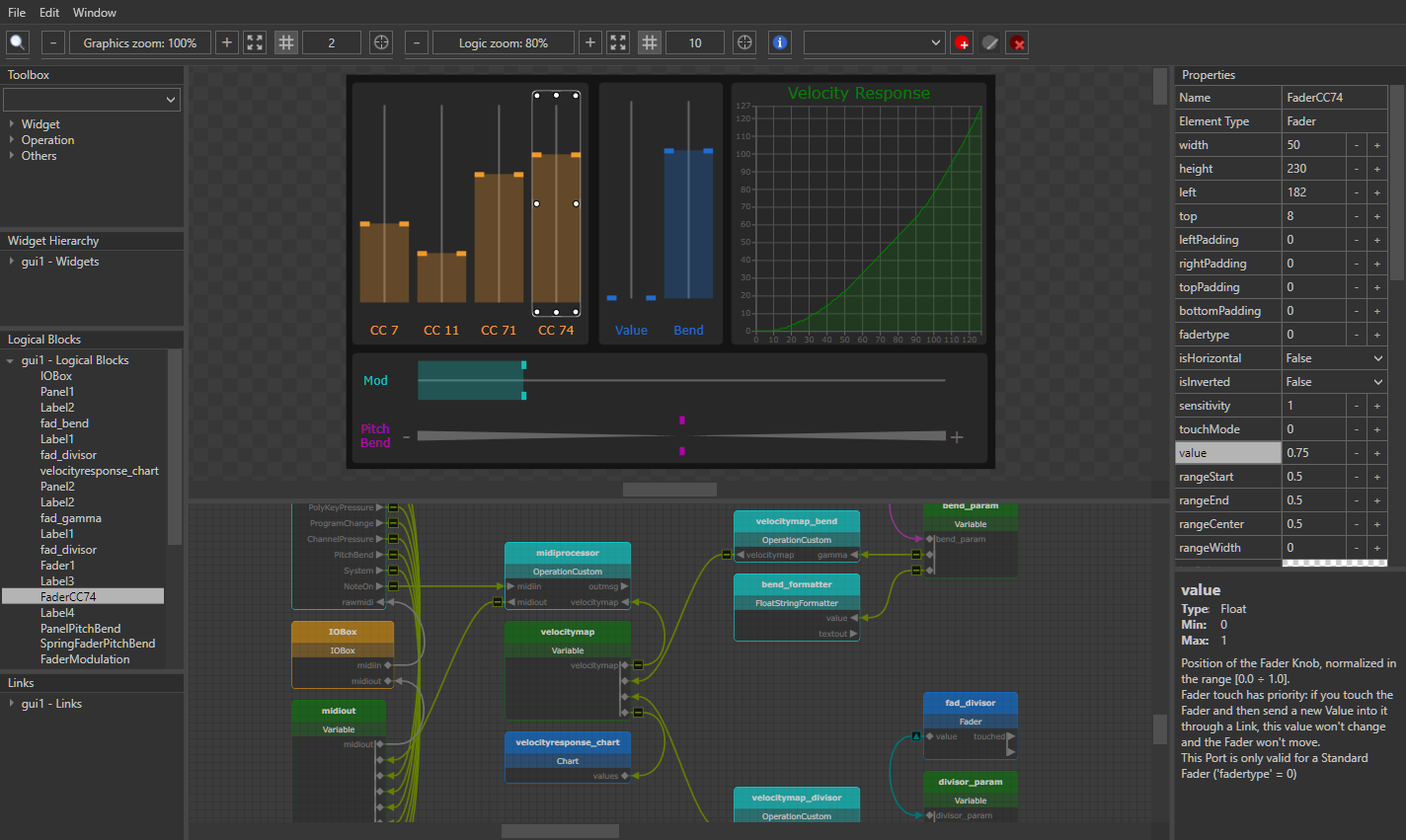Click the fit-to-screen icon next to Graphics zoom
This screenshot has width=1406, height=840.
pos(254,42)
